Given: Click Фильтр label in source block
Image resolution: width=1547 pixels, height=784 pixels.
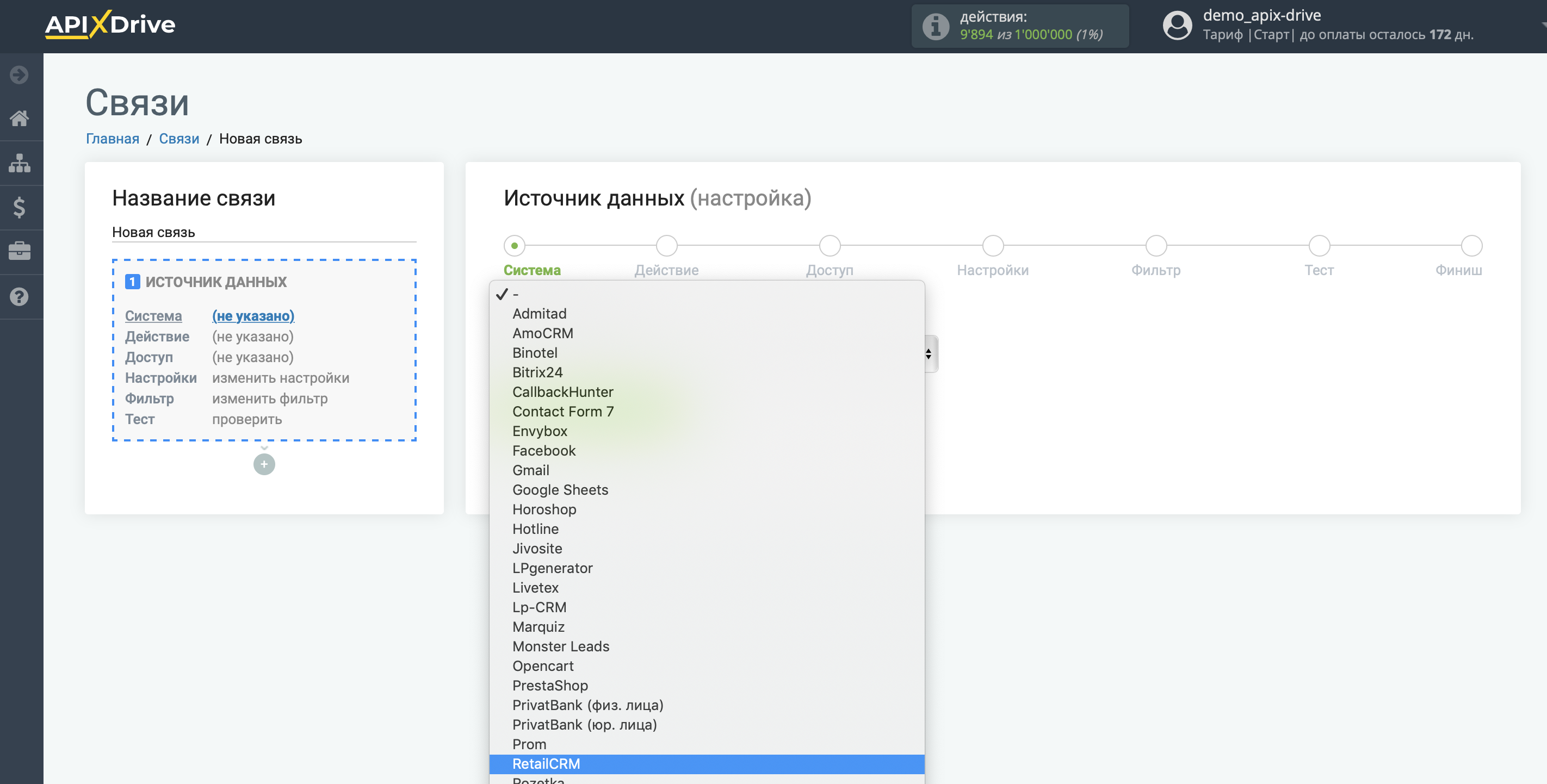Looking at the screenshot, I should [149, 399].
